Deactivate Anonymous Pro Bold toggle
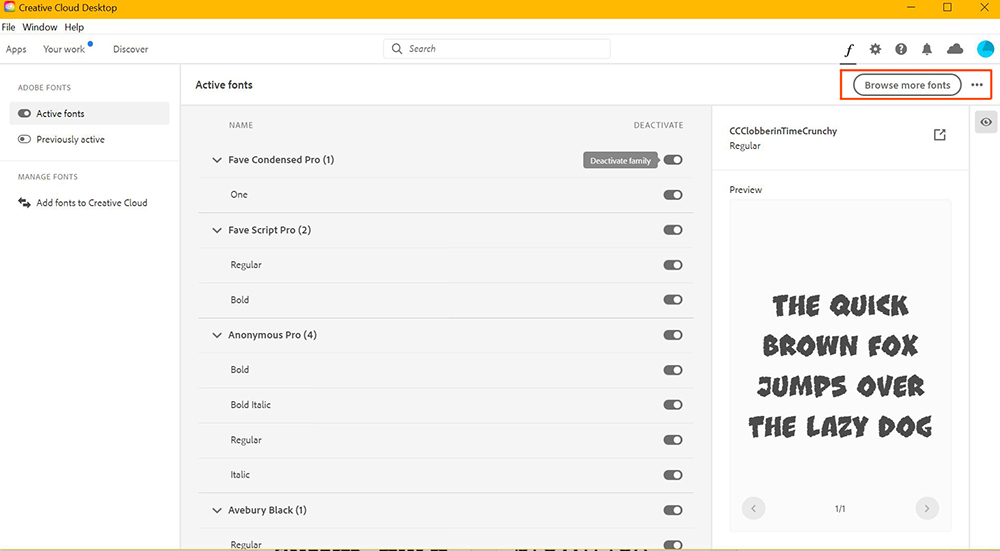Image resolution: width=1000 pixels, height=551 pixels. [x=673, y=370]
